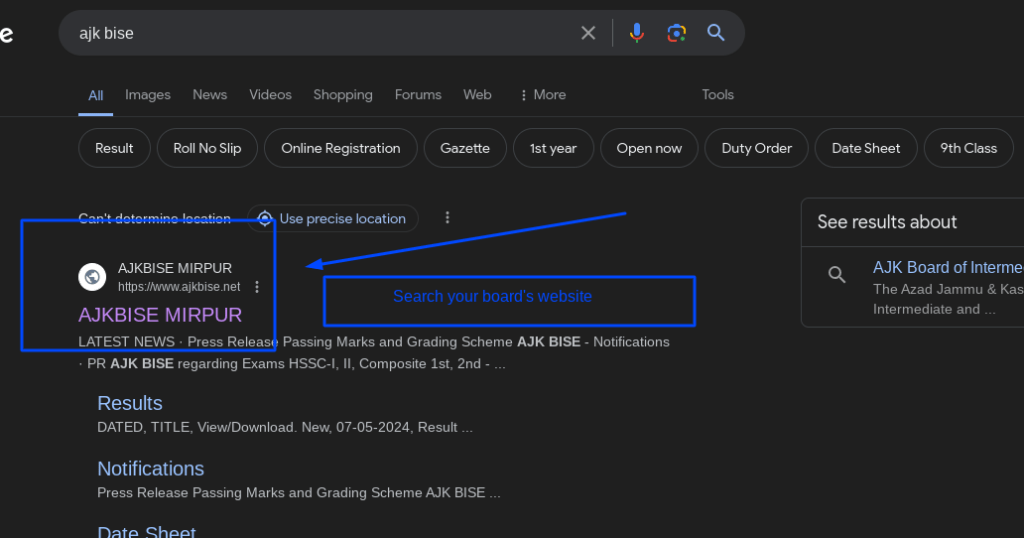
Task: Start voice search with microphone icon
Action: pyautogui.click(x=637, y=33)
